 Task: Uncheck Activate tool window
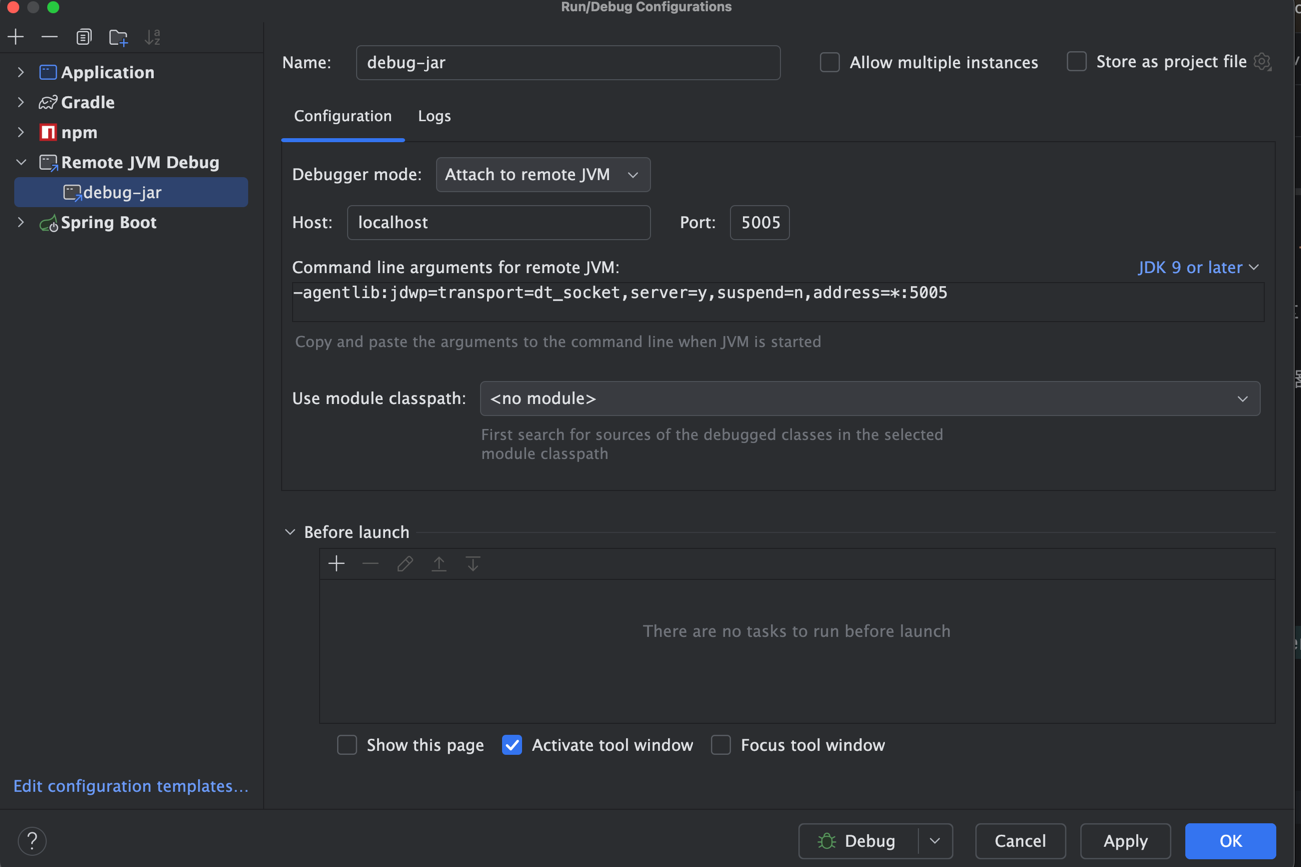[512, 745]
